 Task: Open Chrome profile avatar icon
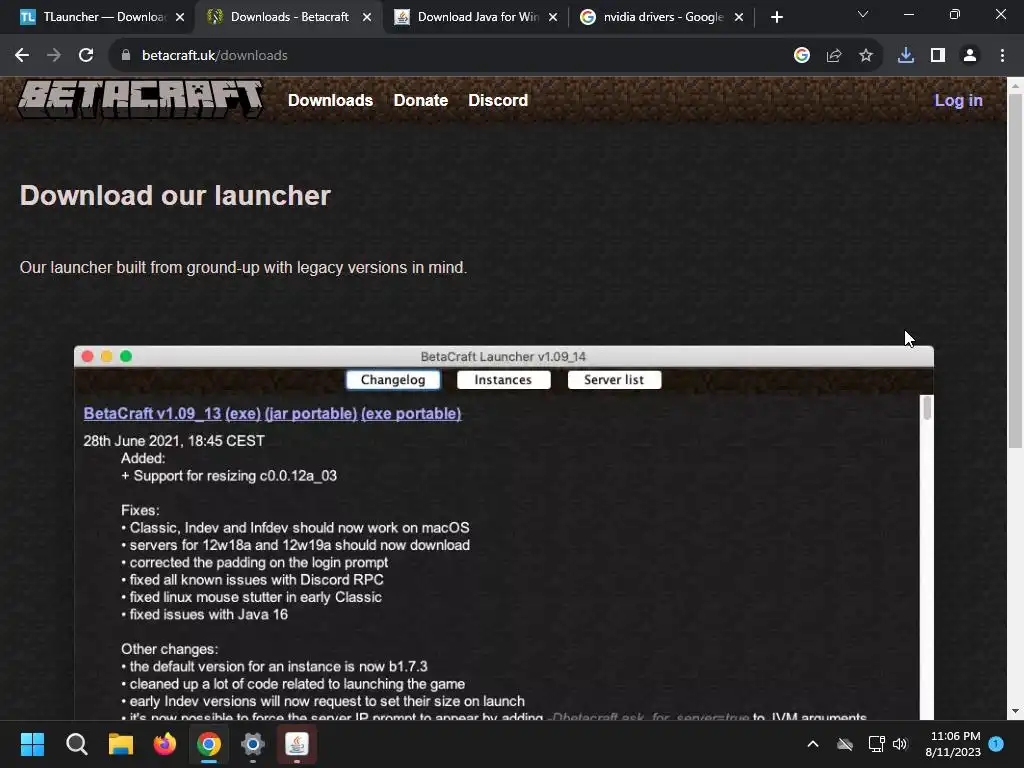coord(970,56)
